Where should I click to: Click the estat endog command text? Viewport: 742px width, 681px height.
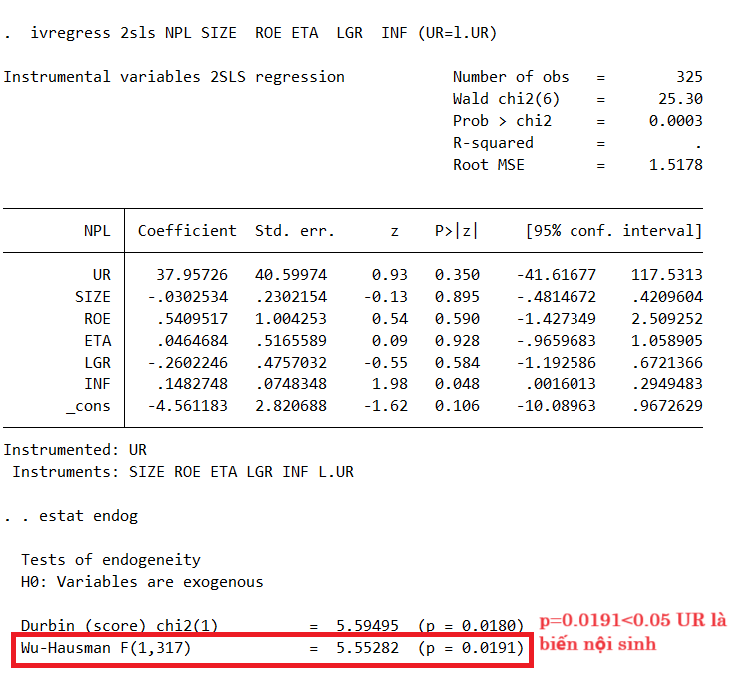tap(88, 516)
